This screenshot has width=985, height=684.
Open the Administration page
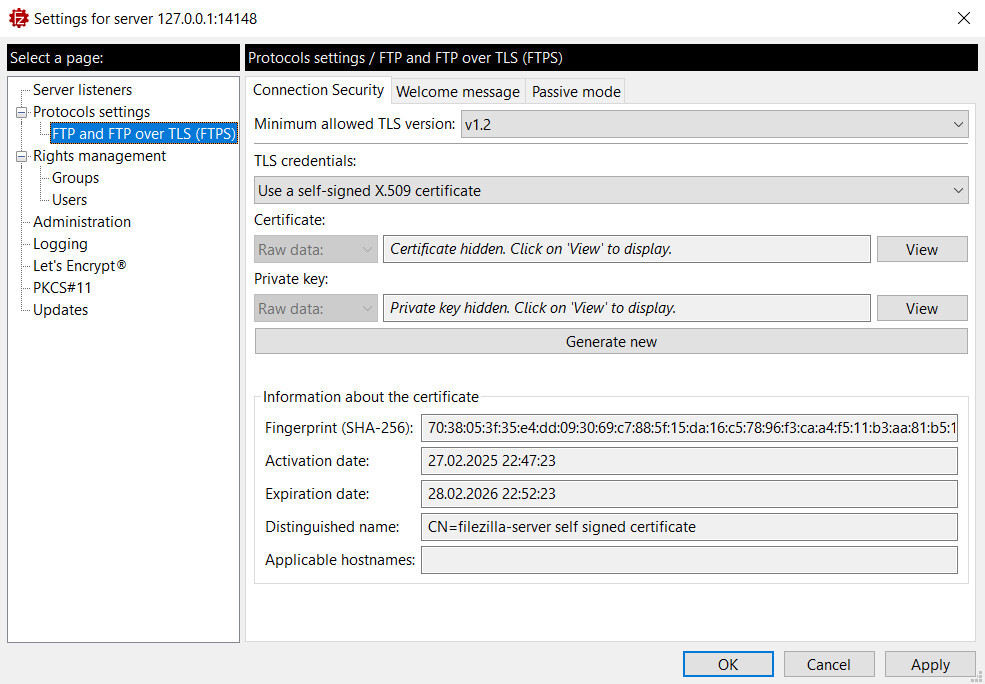(82, 222)
